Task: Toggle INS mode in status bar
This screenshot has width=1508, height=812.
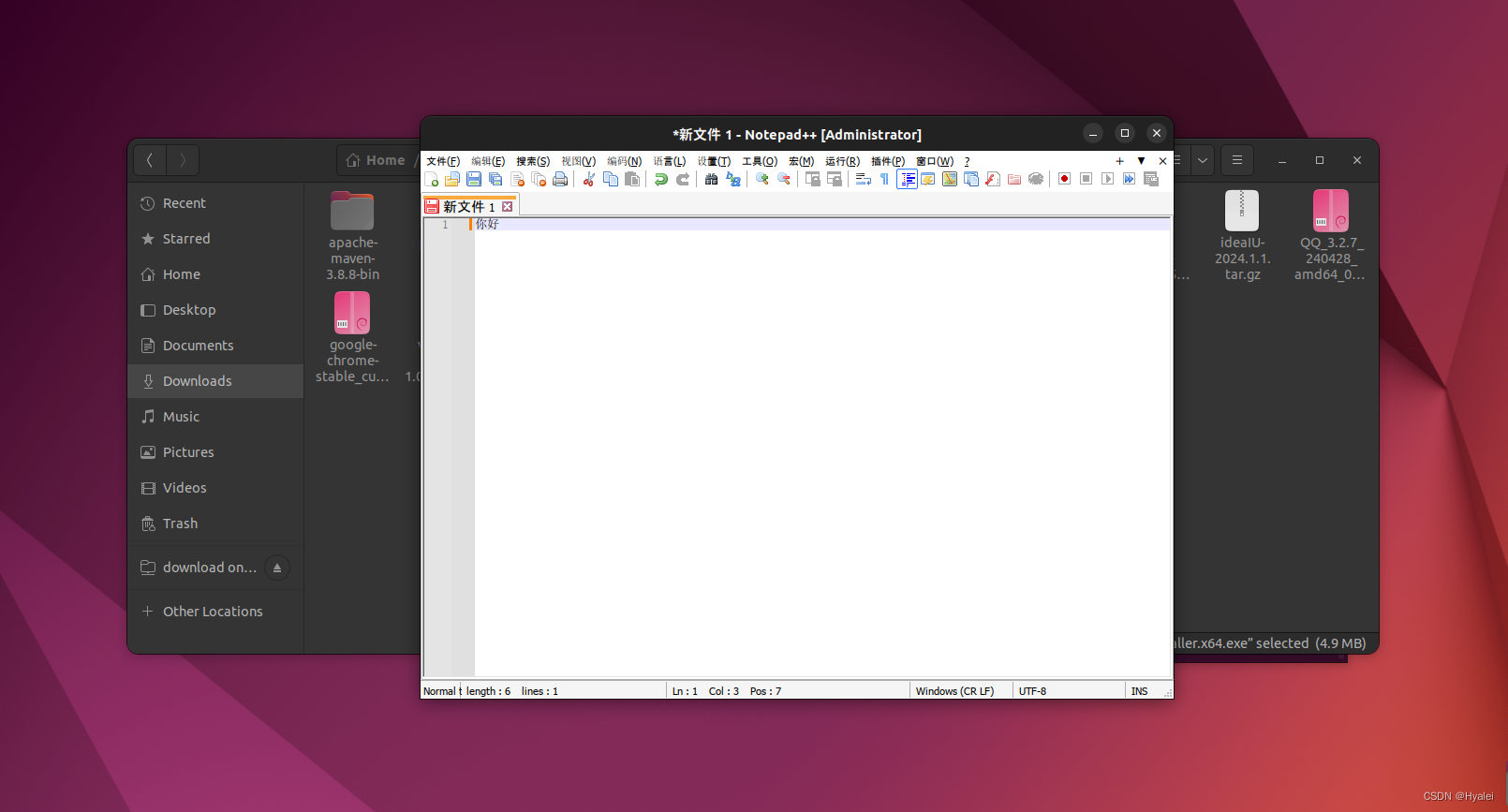Action: (1139, 691)
